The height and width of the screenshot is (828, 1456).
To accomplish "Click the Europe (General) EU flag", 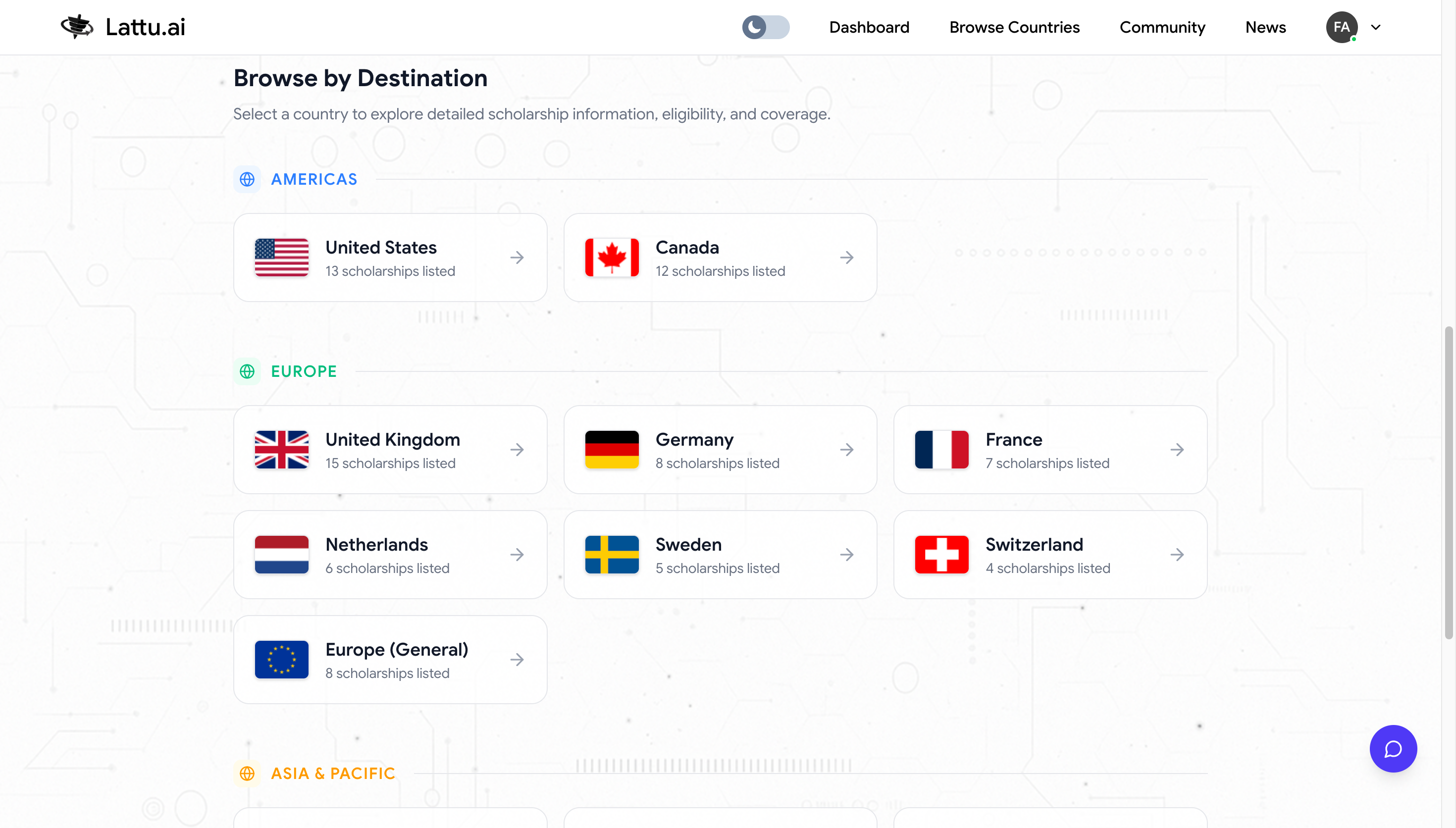I will (281, 660).
